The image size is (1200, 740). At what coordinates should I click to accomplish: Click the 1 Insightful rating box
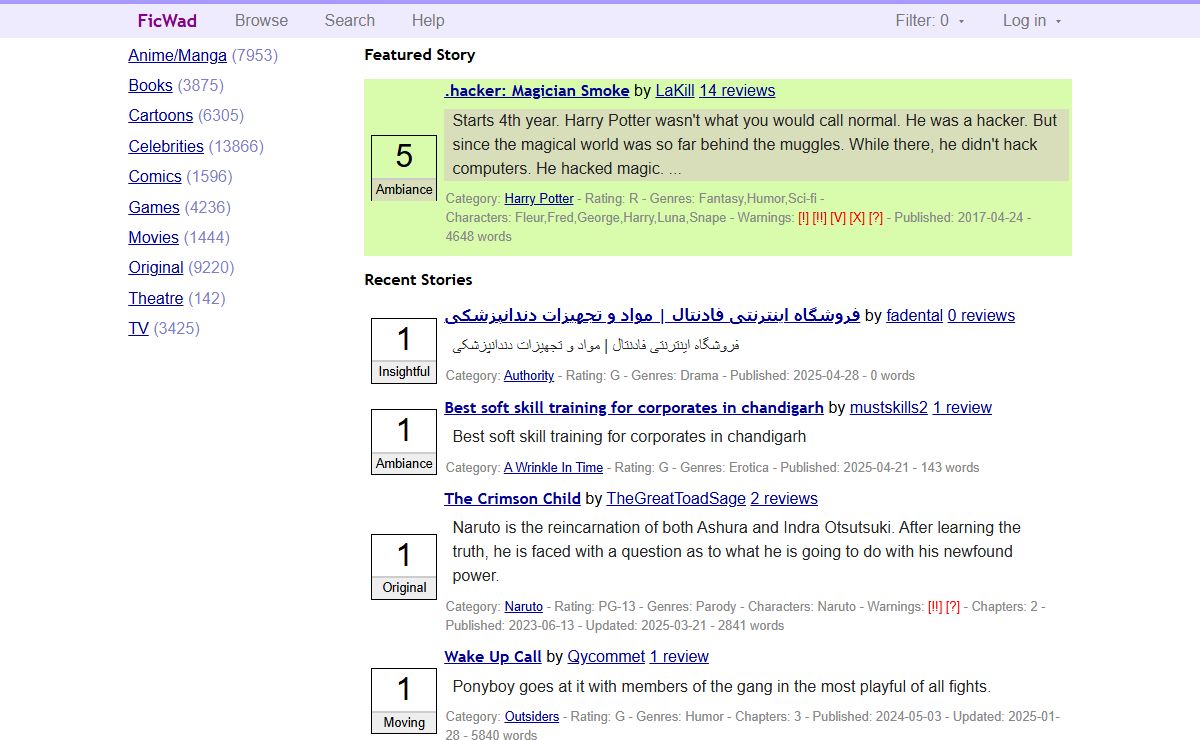[404, 351]
